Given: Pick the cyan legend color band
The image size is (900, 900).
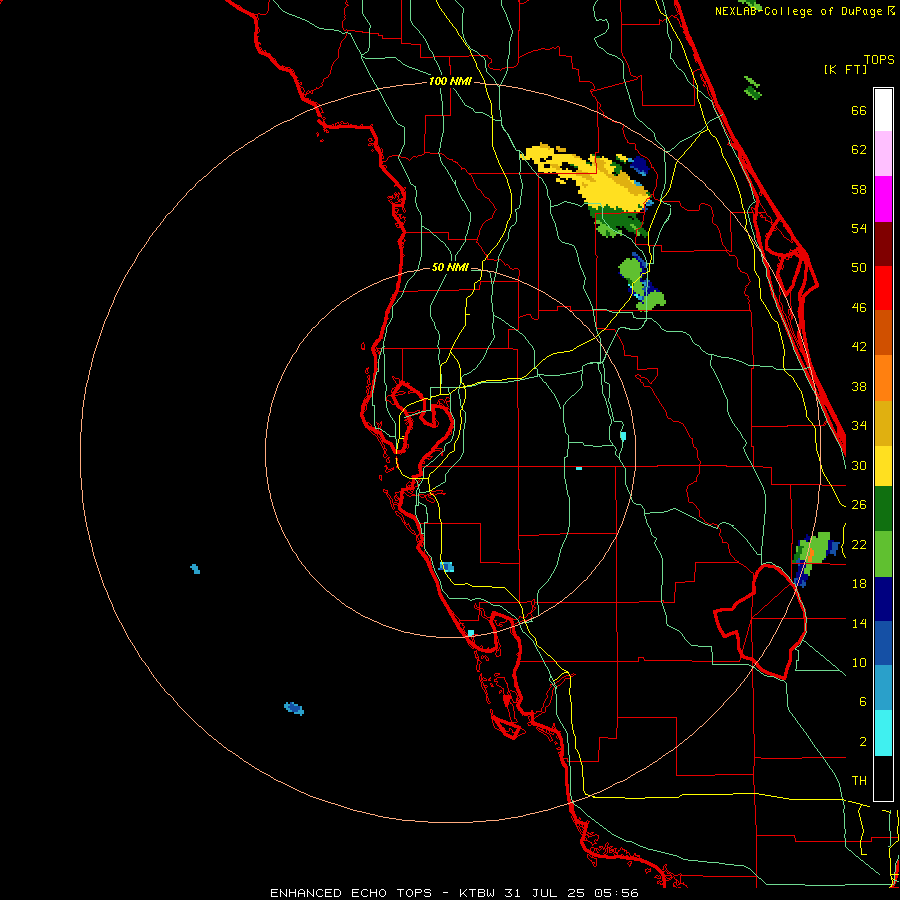Looking at the screenshot, I should point(883,733).
